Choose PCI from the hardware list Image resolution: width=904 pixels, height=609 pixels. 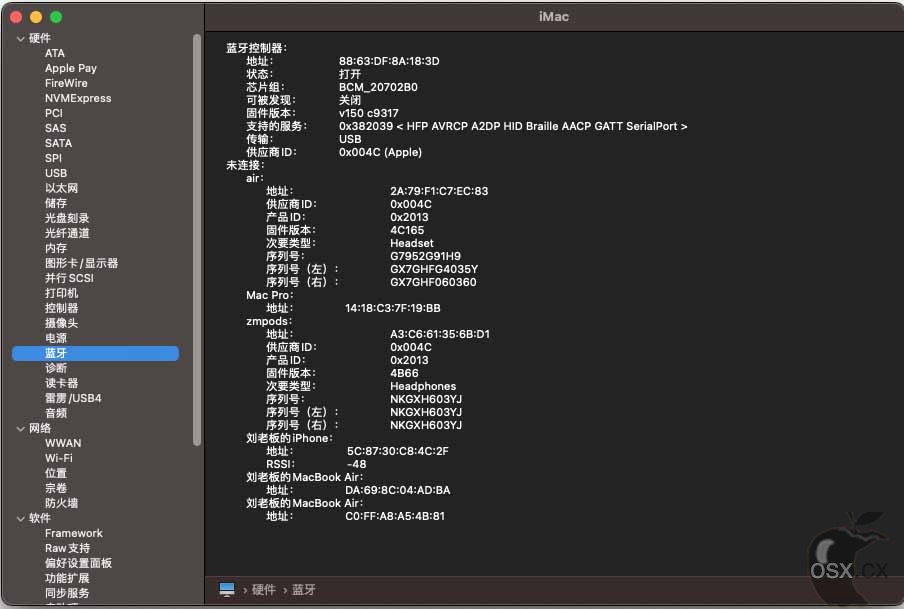tap(54, 113)
